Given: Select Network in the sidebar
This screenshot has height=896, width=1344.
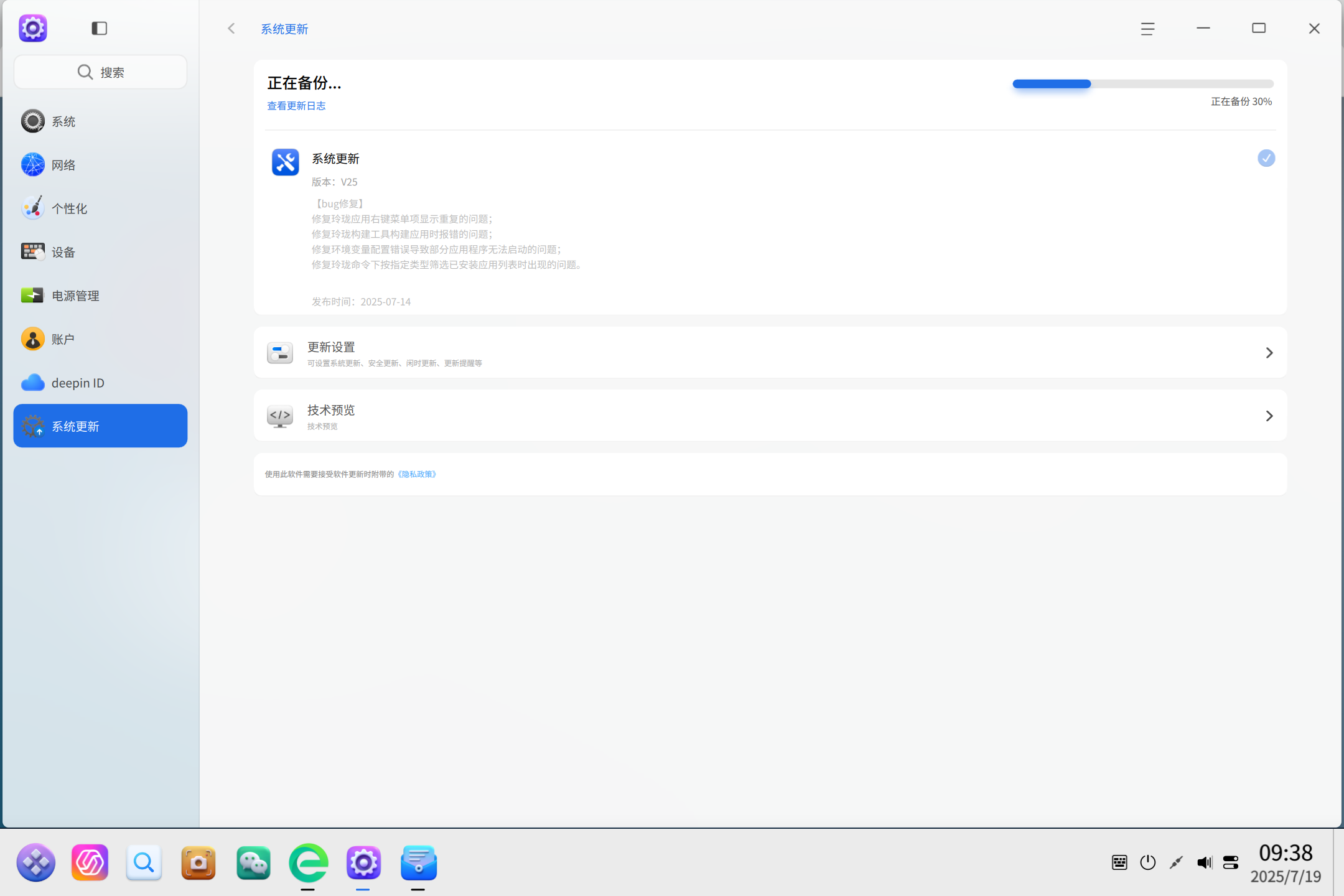Looking at the screenshot, I should pos(100,165).
